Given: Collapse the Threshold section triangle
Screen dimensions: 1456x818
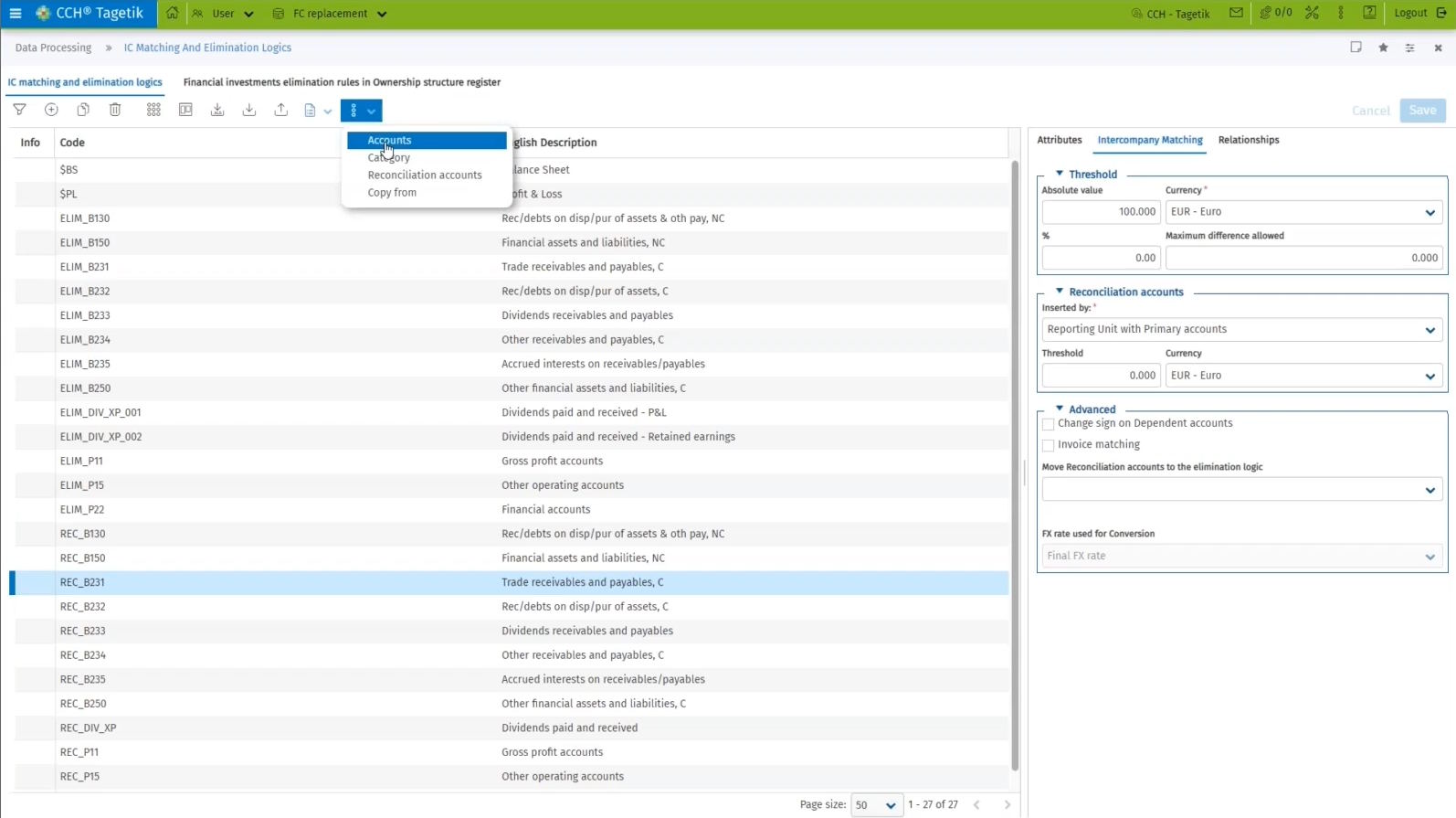Looking at the screenshot, I should tap(1060, 174).
